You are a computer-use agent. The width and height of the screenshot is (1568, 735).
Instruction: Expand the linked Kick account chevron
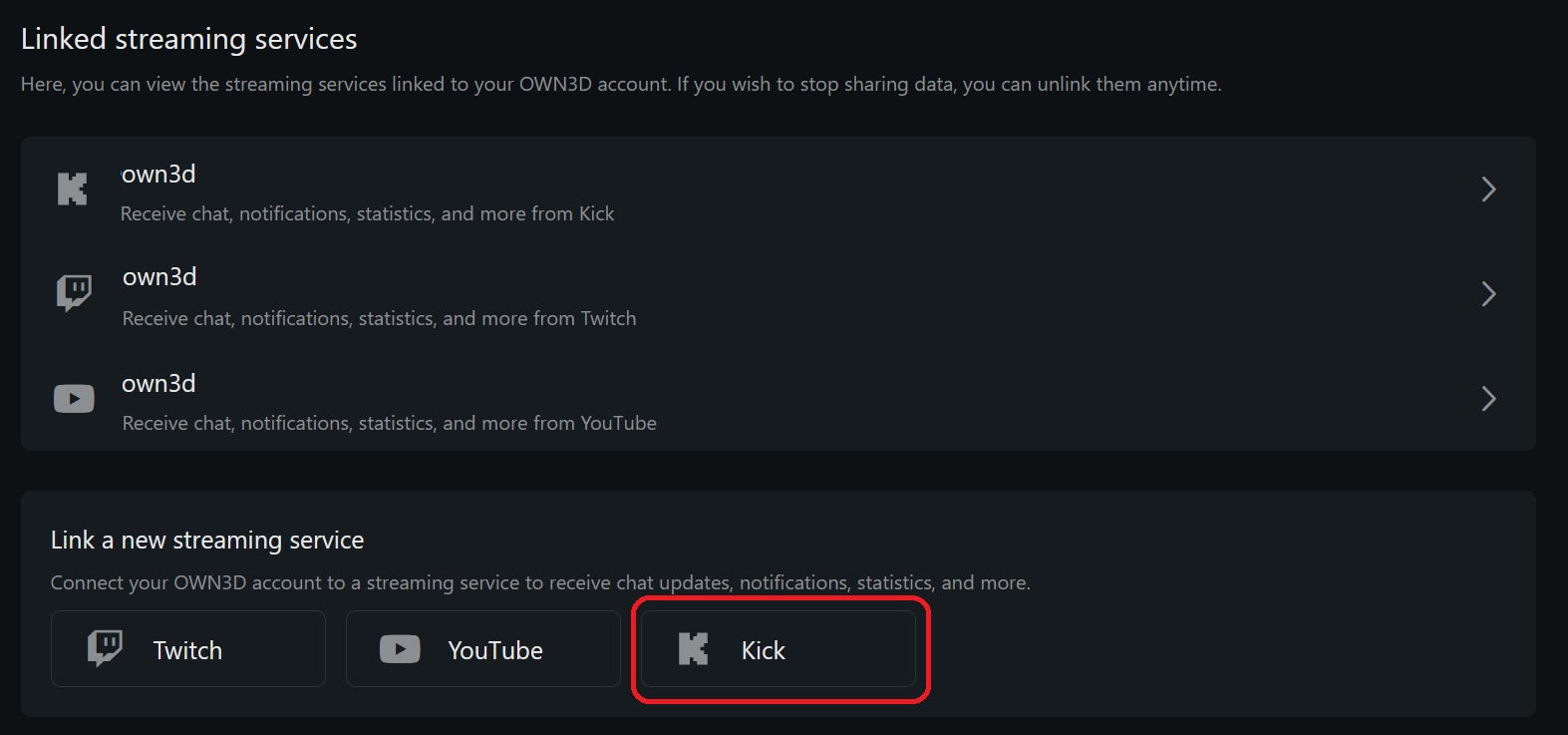click(1488, 189)
